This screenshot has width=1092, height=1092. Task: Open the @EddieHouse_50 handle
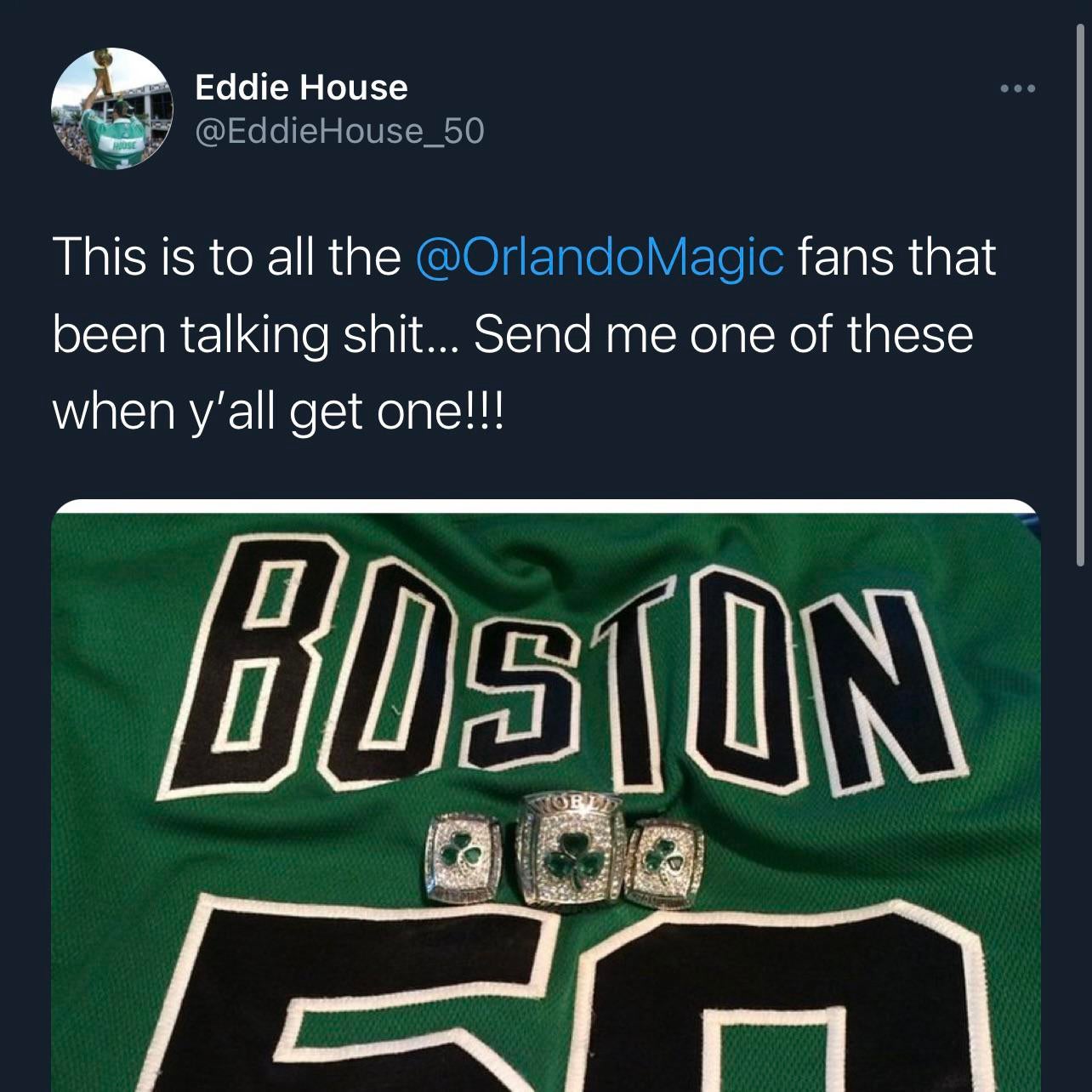[339, 130]
